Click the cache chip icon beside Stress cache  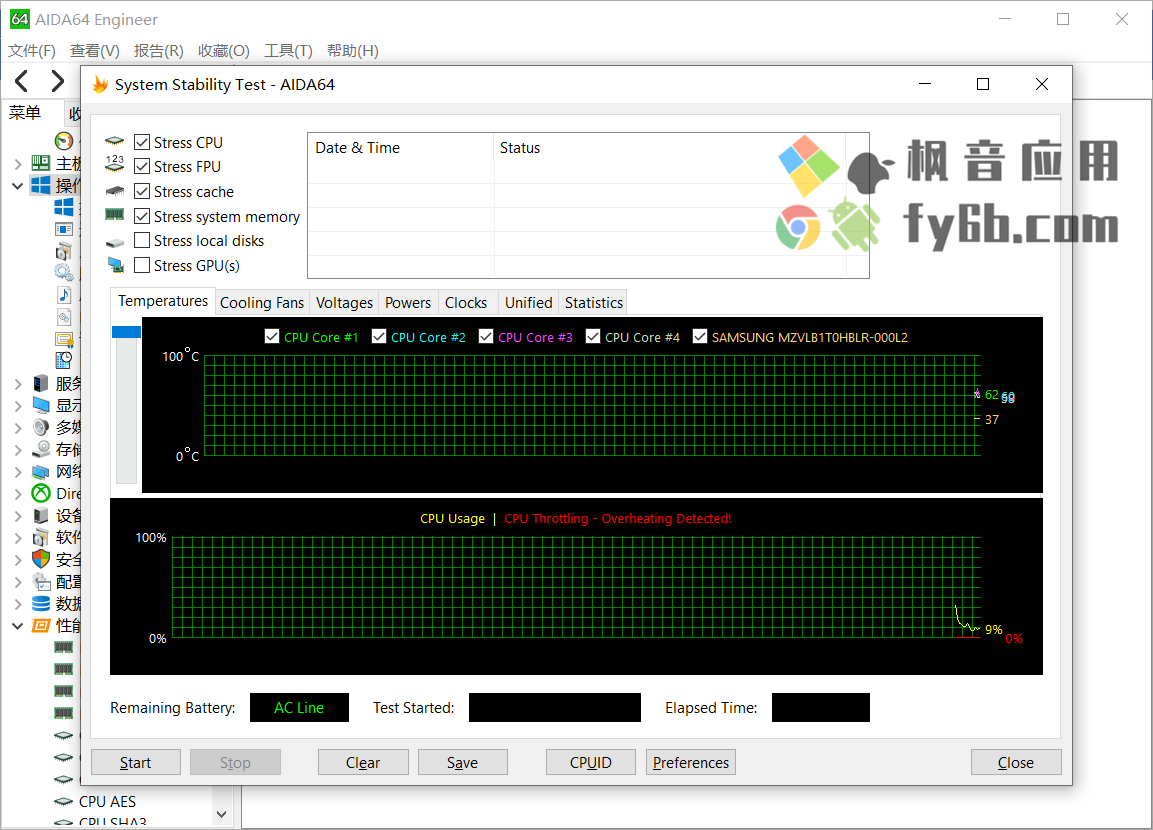pyautogui.click(x=115, y=191)
